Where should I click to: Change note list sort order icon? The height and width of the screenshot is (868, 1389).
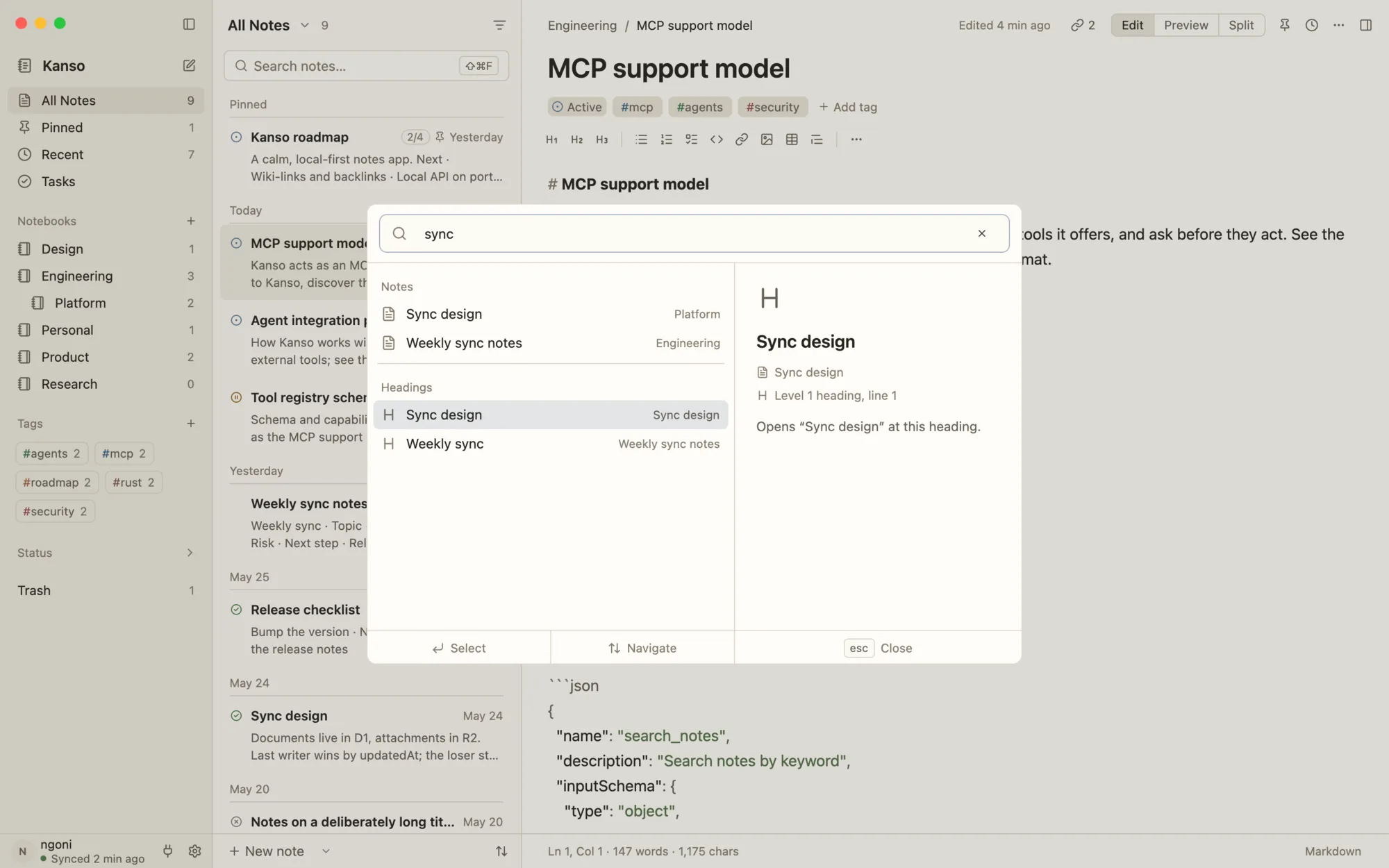click(501, 851)
